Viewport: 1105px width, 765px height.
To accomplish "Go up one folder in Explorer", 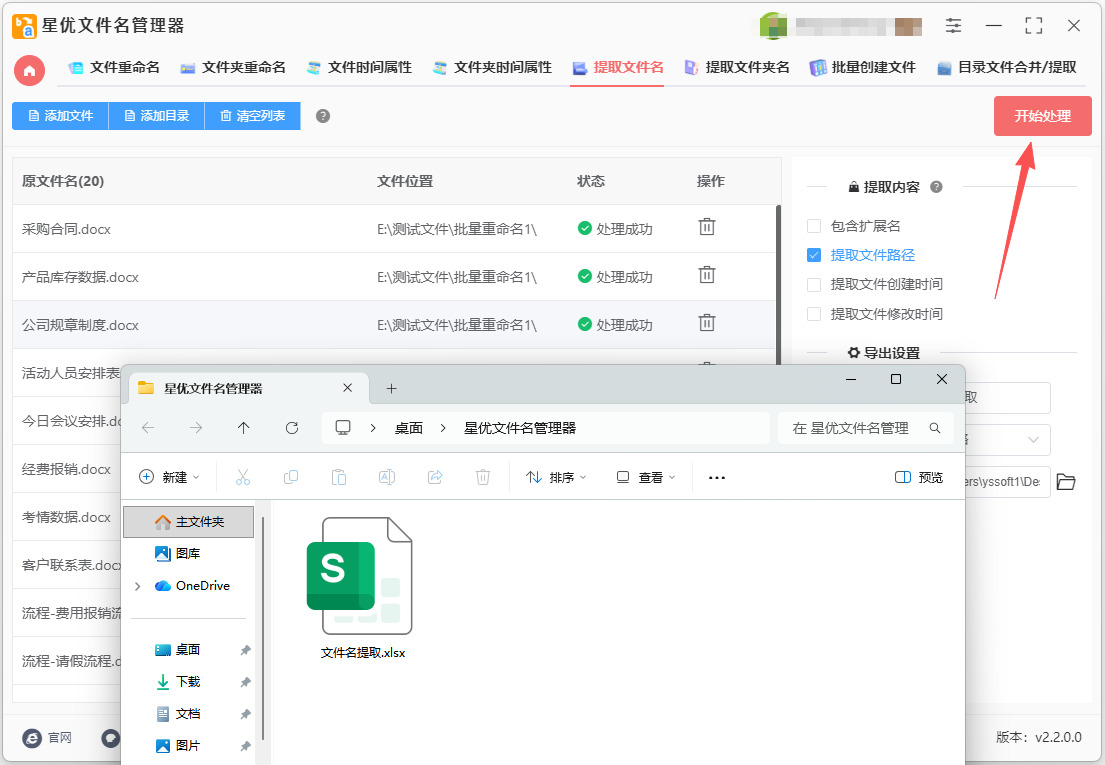I will pos(244,428).
